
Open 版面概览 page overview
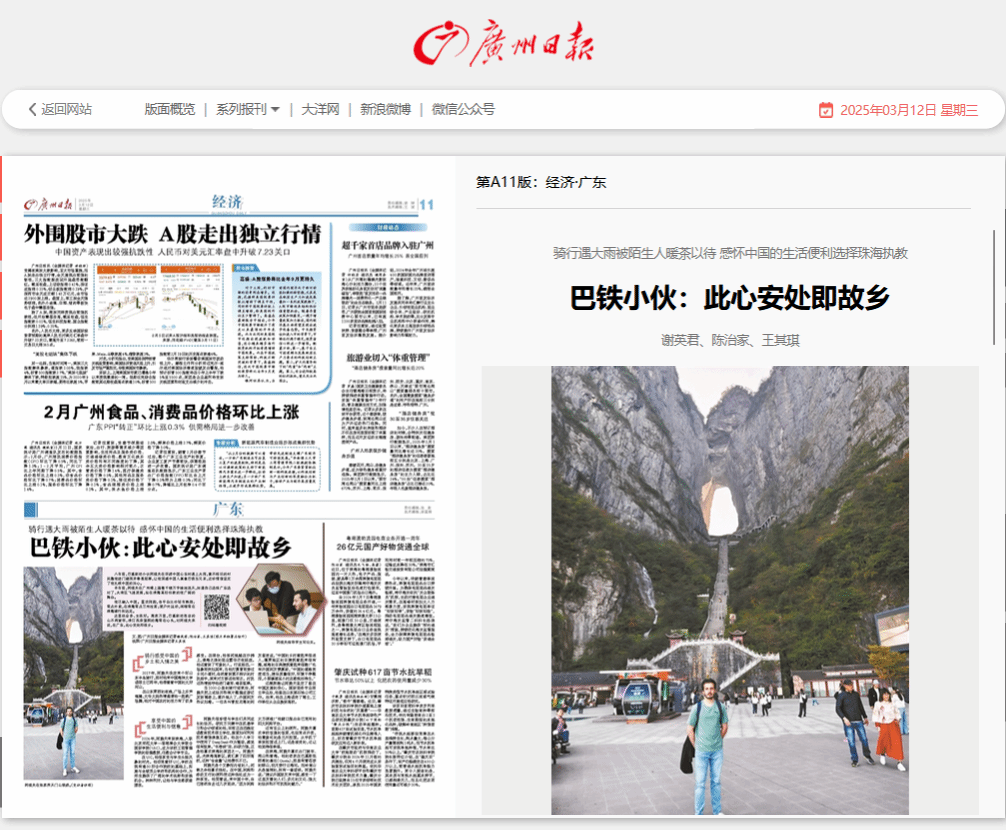tap(169, 110)
